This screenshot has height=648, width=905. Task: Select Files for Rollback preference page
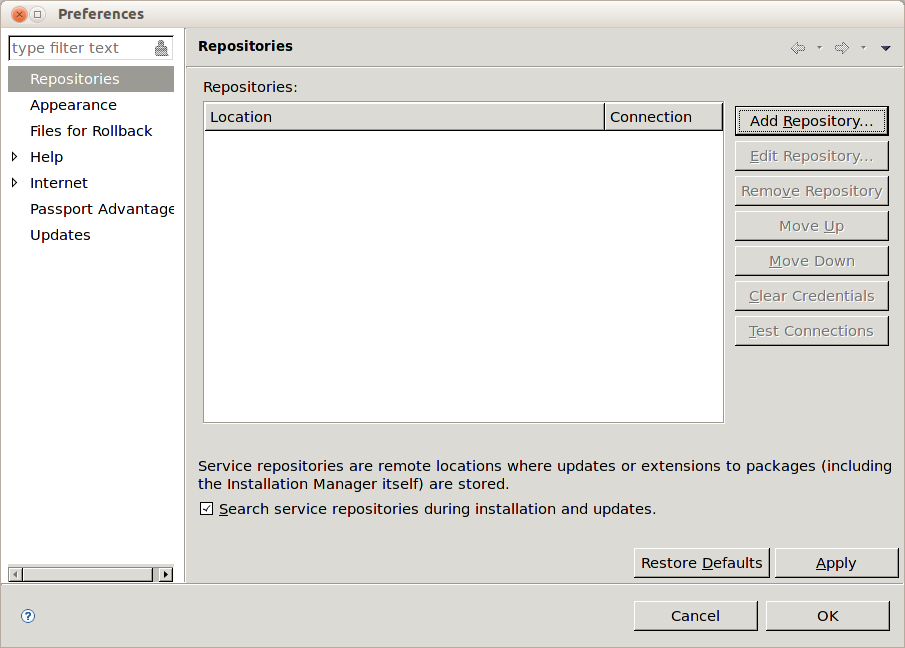click(x=91, y=131)
